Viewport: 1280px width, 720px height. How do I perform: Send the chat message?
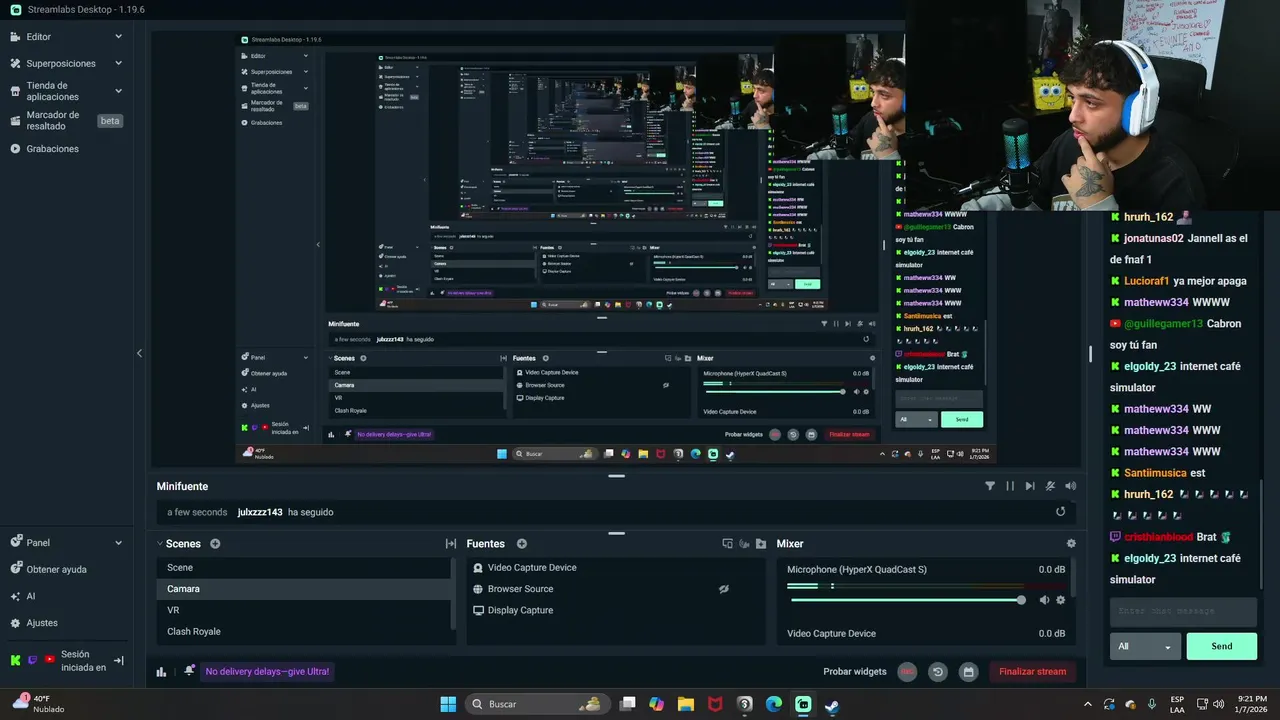tap(1222, 646)
